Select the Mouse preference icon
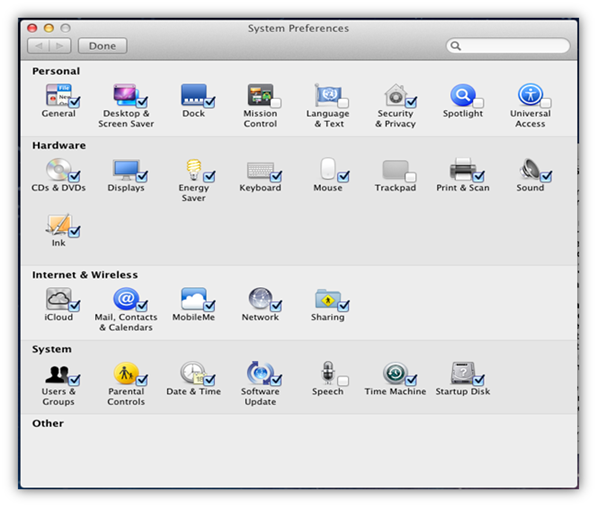 pyautogui.click(x=327, y=168)
